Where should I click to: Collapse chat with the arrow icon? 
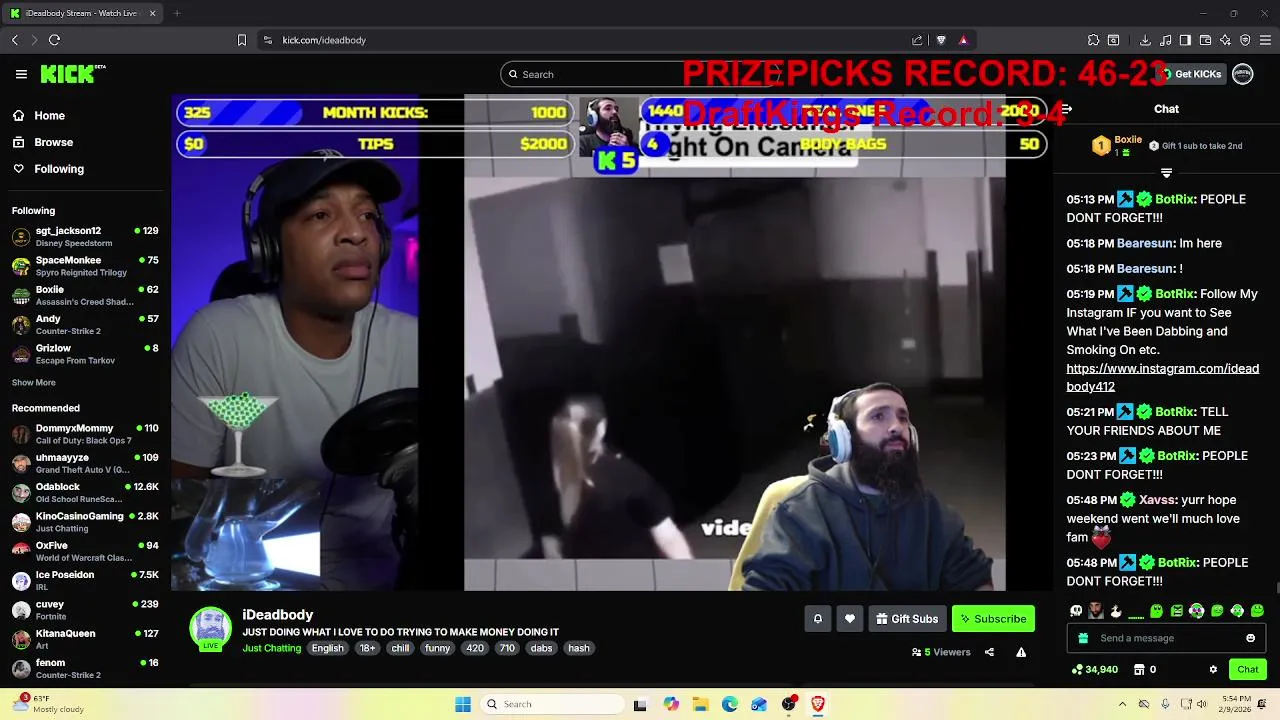[1066, 109]
